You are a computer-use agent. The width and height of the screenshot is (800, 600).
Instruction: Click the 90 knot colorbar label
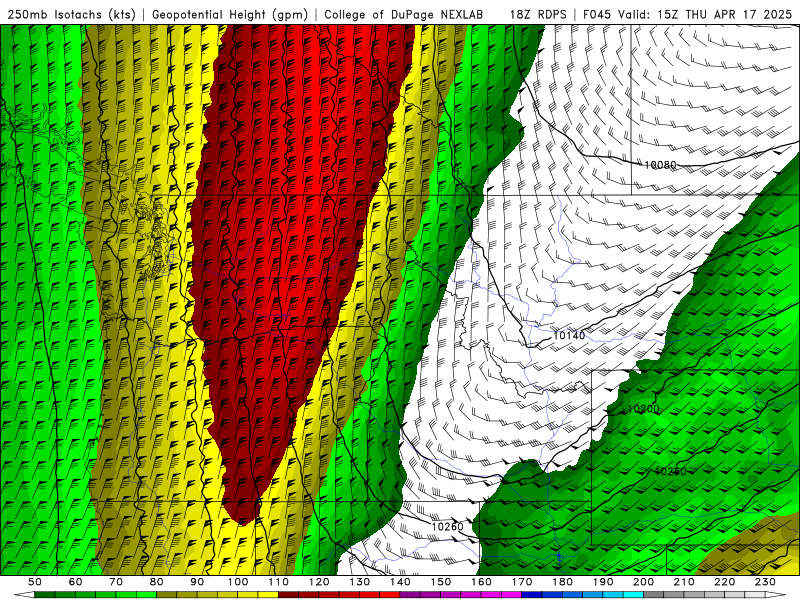point(197,582)
